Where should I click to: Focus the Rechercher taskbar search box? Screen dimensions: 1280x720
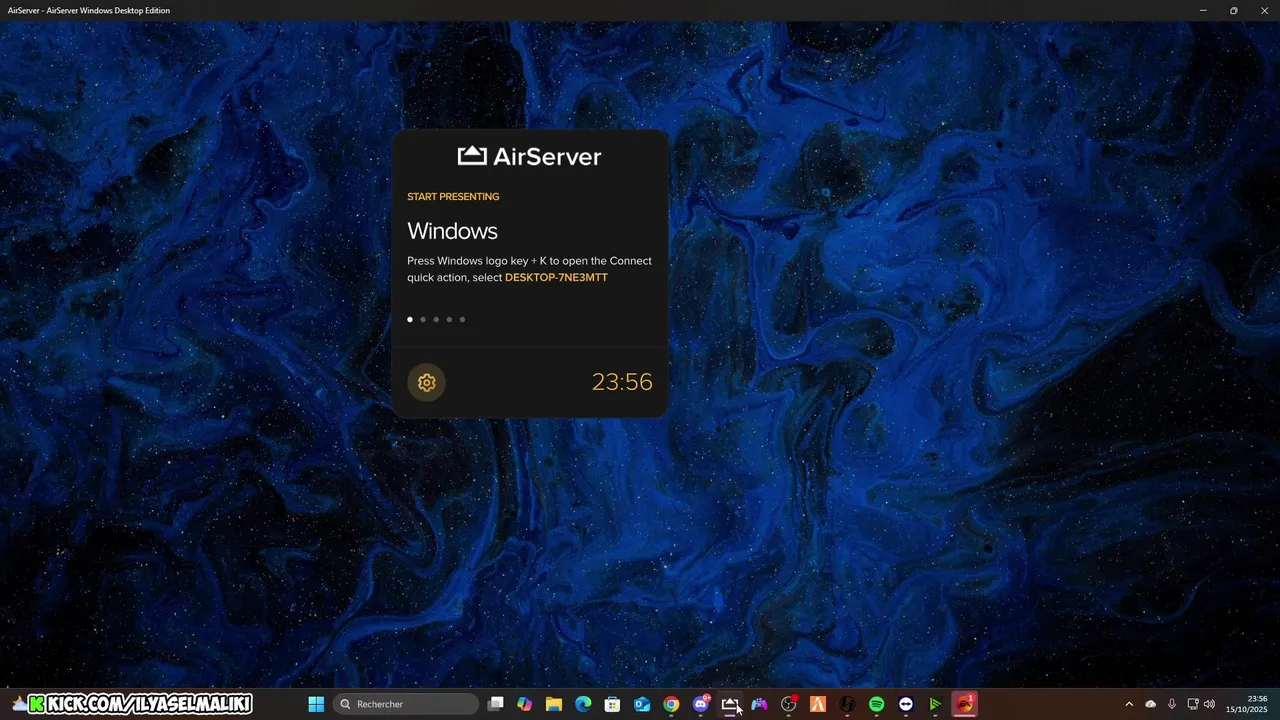coord(406,704)
